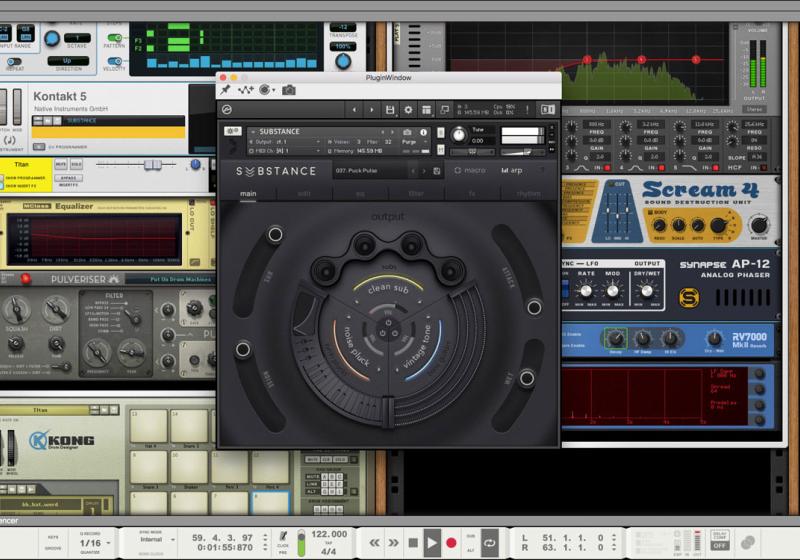Image resolution: width=800 pixels, height=560 pixels.
Task: Select the eq tab in Substance
Action: 360,194
